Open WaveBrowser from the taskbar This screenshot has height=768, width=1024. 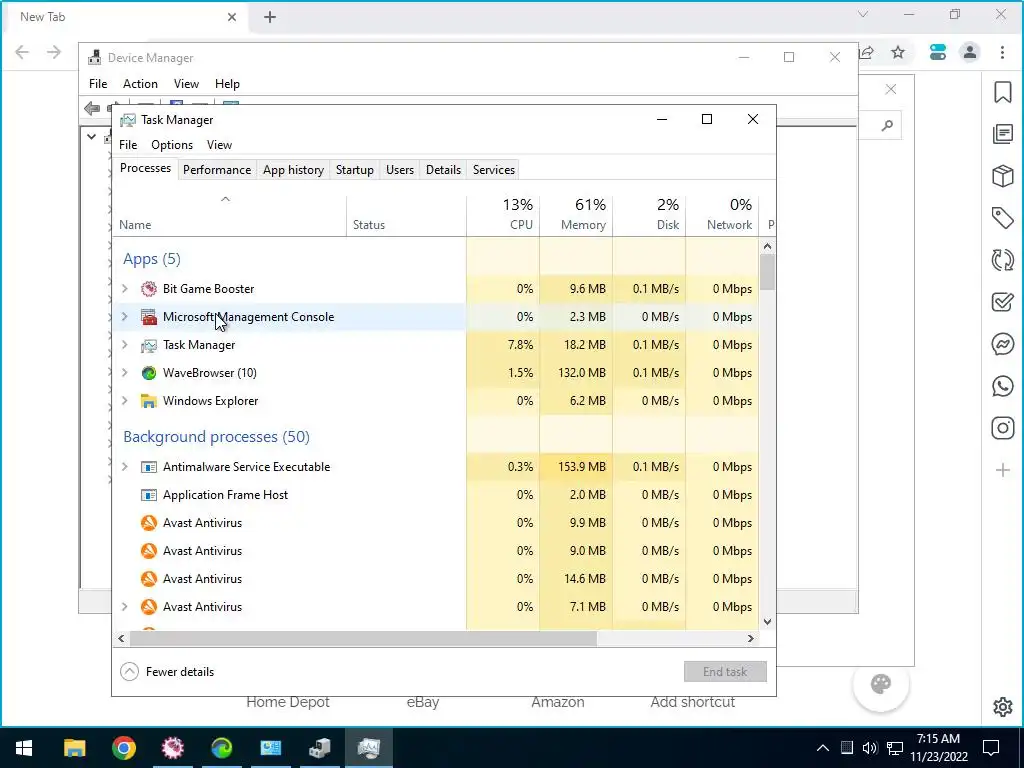click(x=221, y=748)
